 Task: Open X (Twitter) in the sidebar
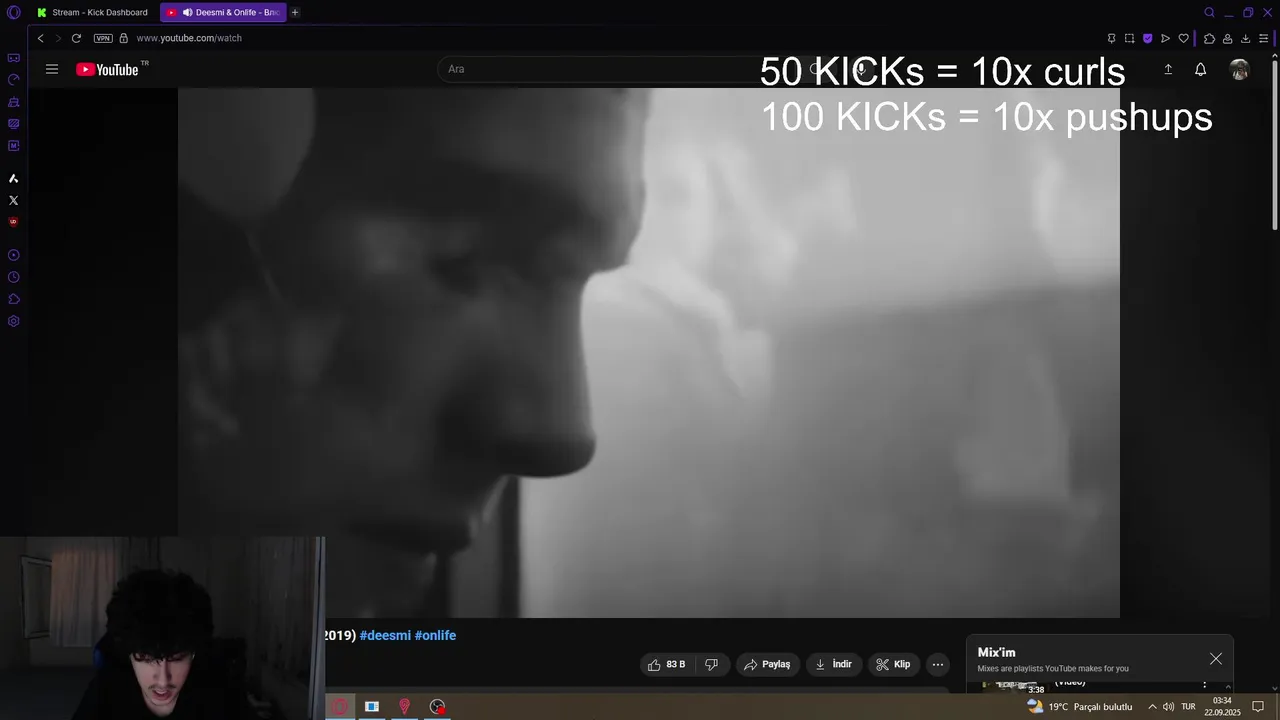14,200
